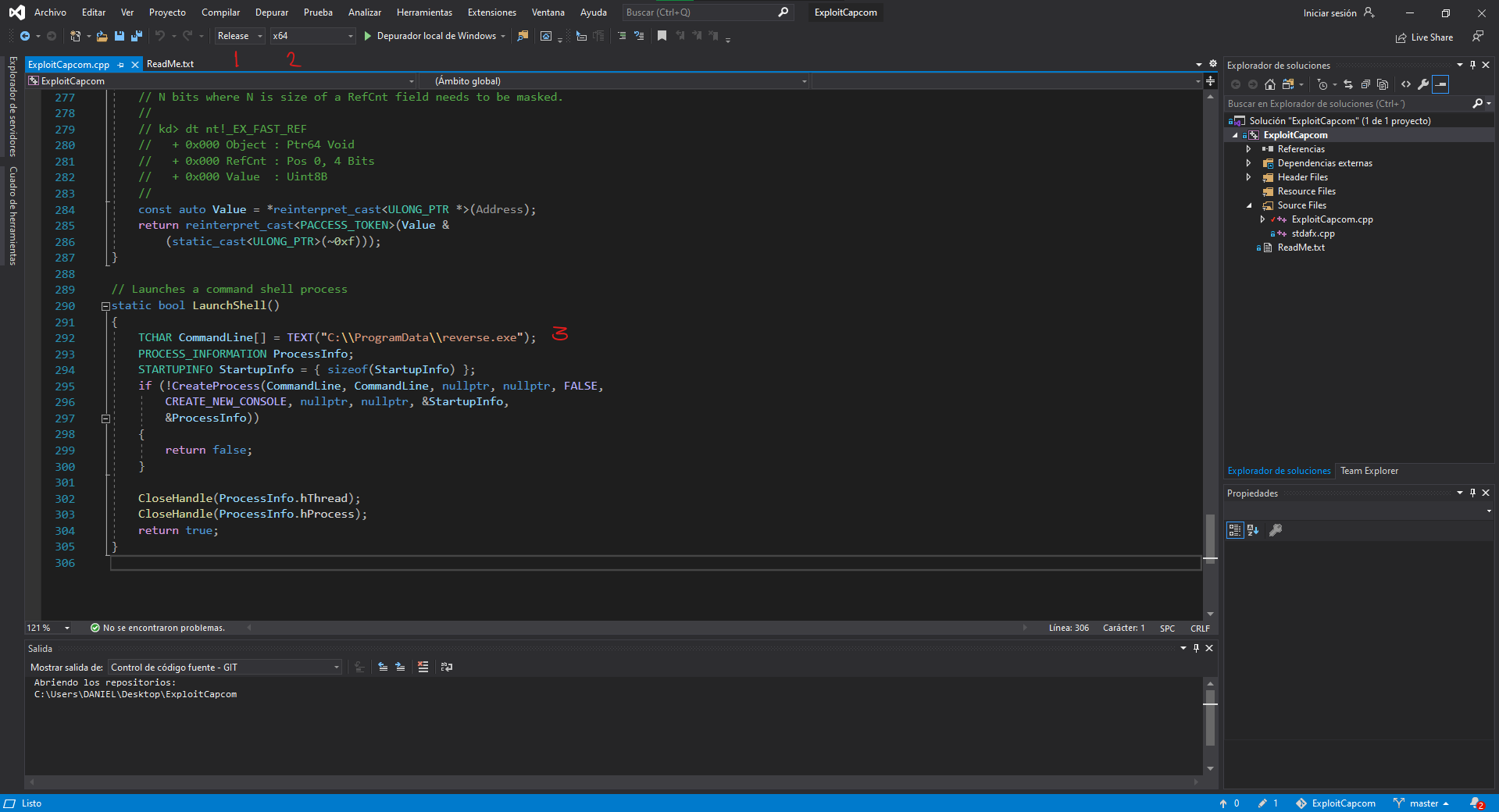Open the Archivo menu
Screen dimensions: 1499x812
click(x=50, y=12)
